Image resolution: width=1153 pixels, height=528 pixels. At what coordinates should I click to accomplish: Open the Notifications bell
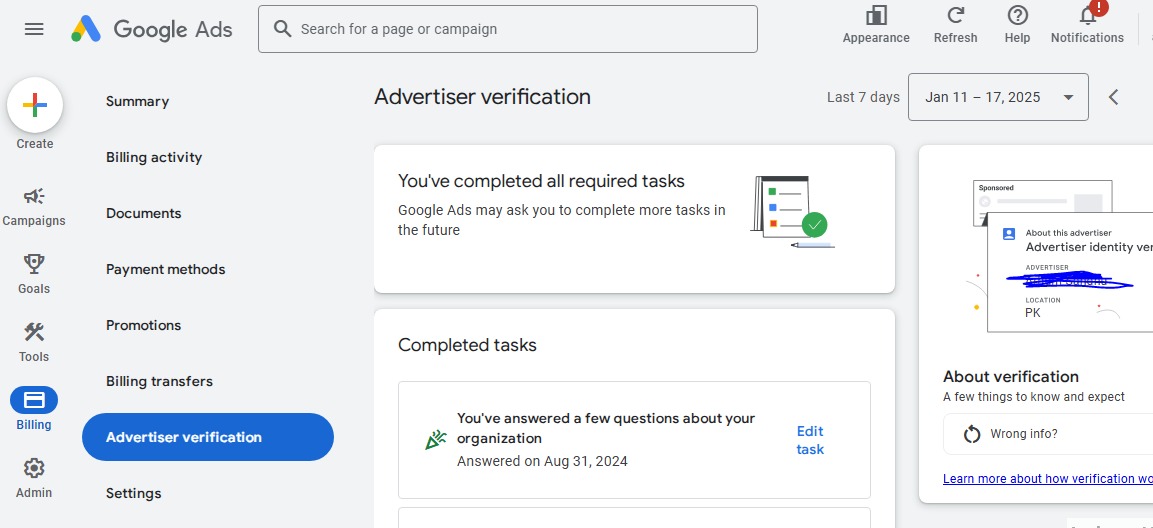[x=1087, y=16]
